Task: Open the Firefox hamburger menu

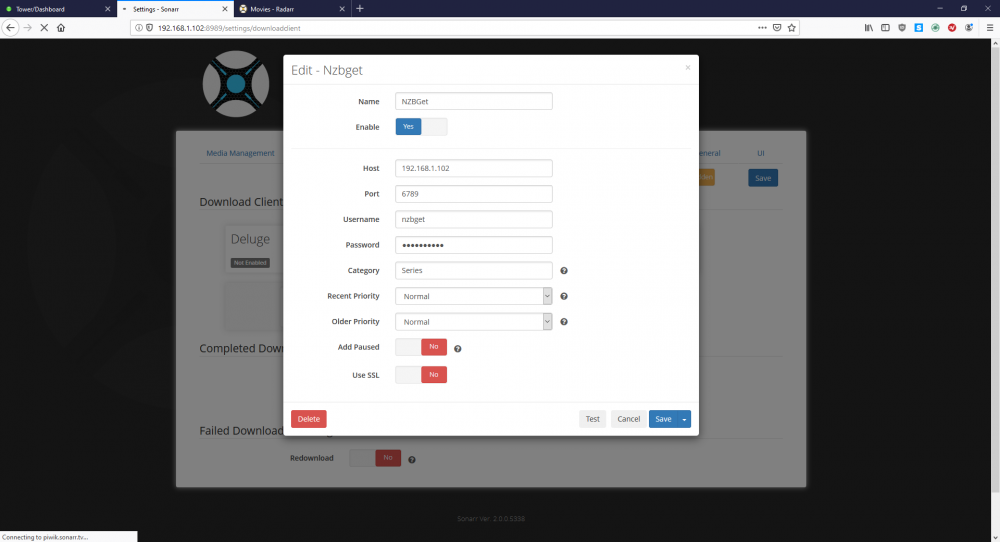Action: 990,27
